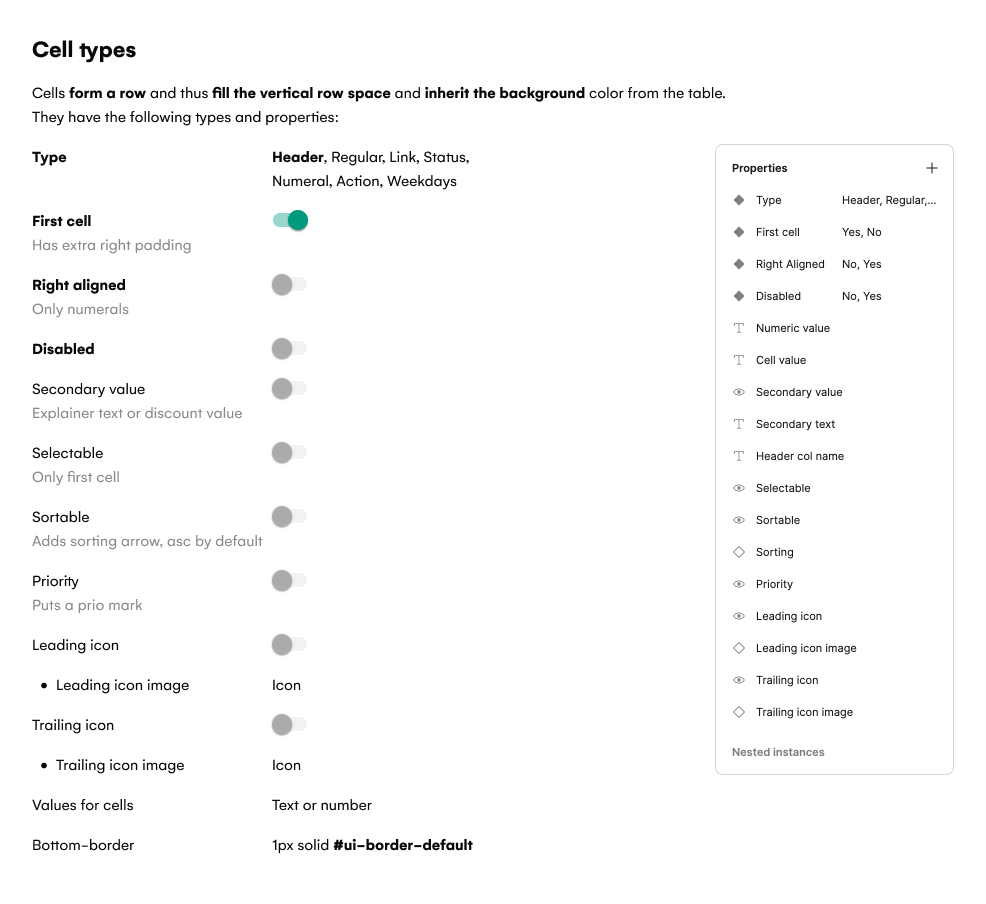Enable the Selectable toggle

(x=289, y=453)
